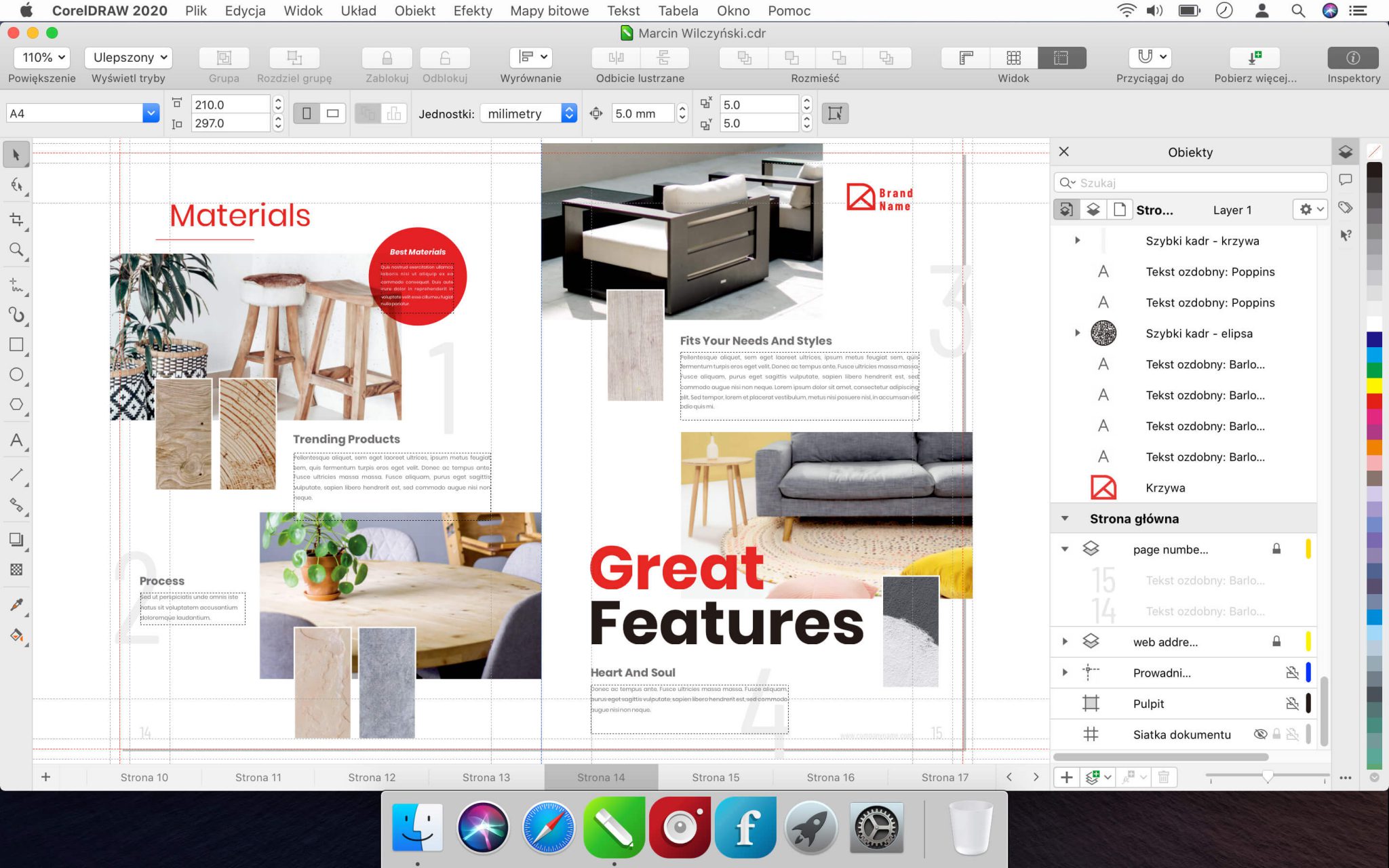The width and height of the screenshot is (1389, 868).
Task: Switch to the Strona 12 page tab
Action: [x=371, y=777]
